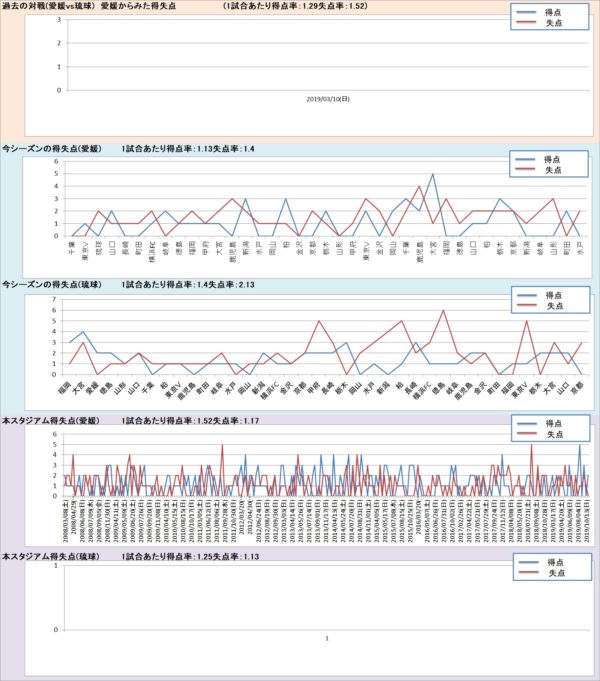Select 失点 legend entry in Ehime stadium chart
Image resolution: width=600 pixels, height=681 pixels.
[554, 434]
